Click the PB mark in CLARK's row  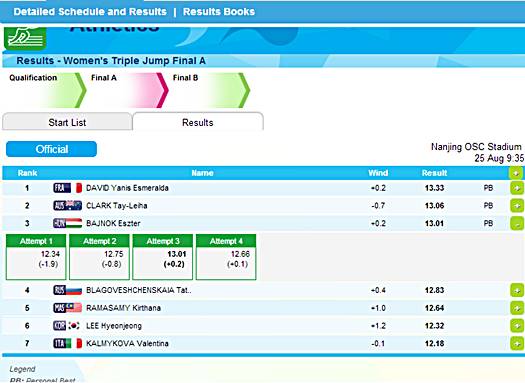[x=488, y=206]
